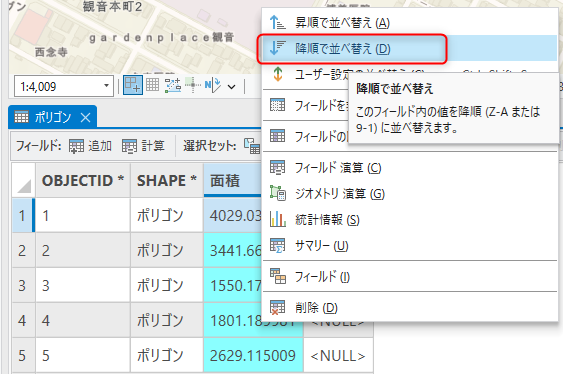The width and height of the screenshot is (563, 374).
Task: Click the custom sort orange-green arrow icon
Action: pyautogui.click(x=278, y=74)
